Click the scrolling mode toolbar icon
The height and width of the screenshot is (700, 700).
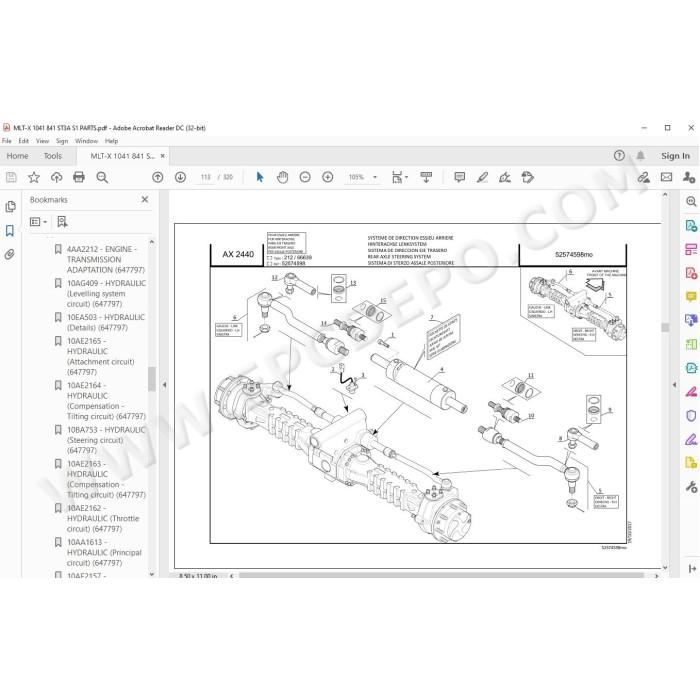tap(426, 177)
